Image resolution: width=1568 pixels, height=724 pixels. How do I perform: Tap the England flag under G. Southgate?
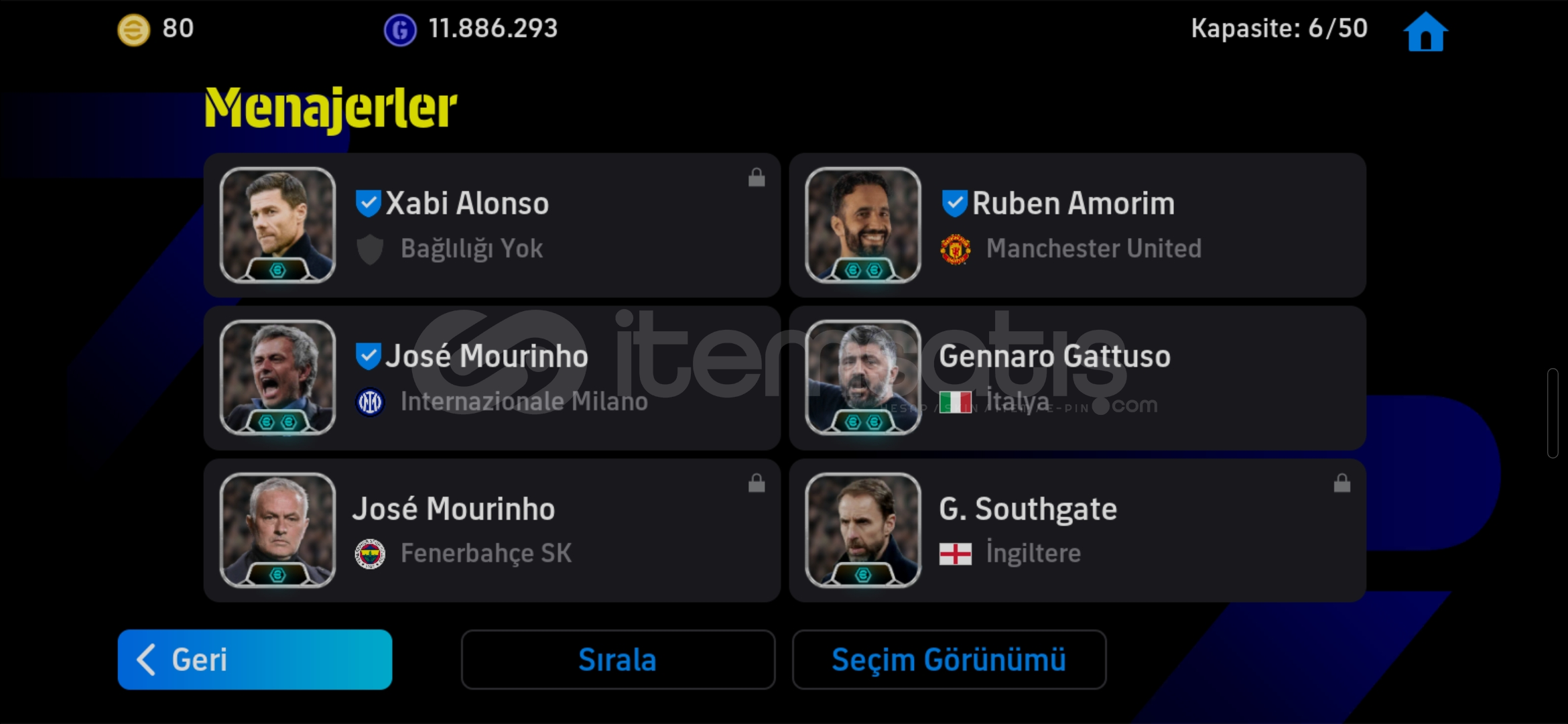point(956,554)
